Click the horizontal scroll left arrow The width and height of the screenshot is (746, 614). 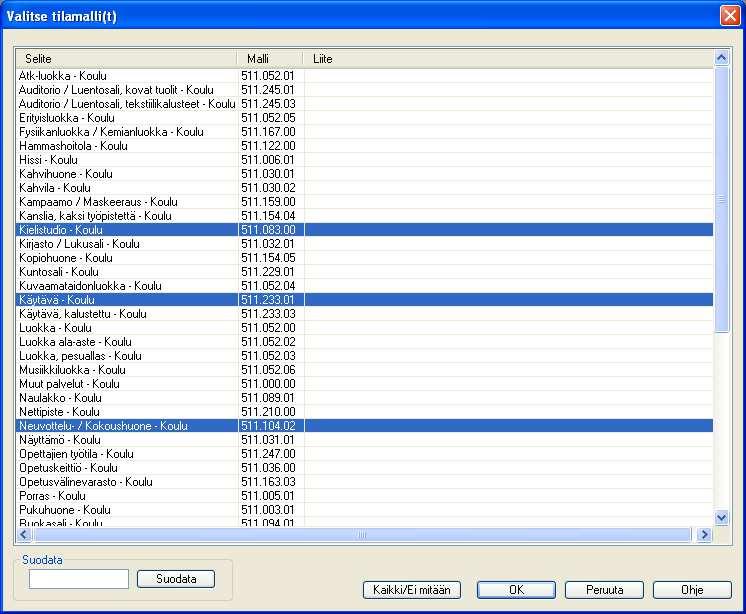tap(23, 535)
